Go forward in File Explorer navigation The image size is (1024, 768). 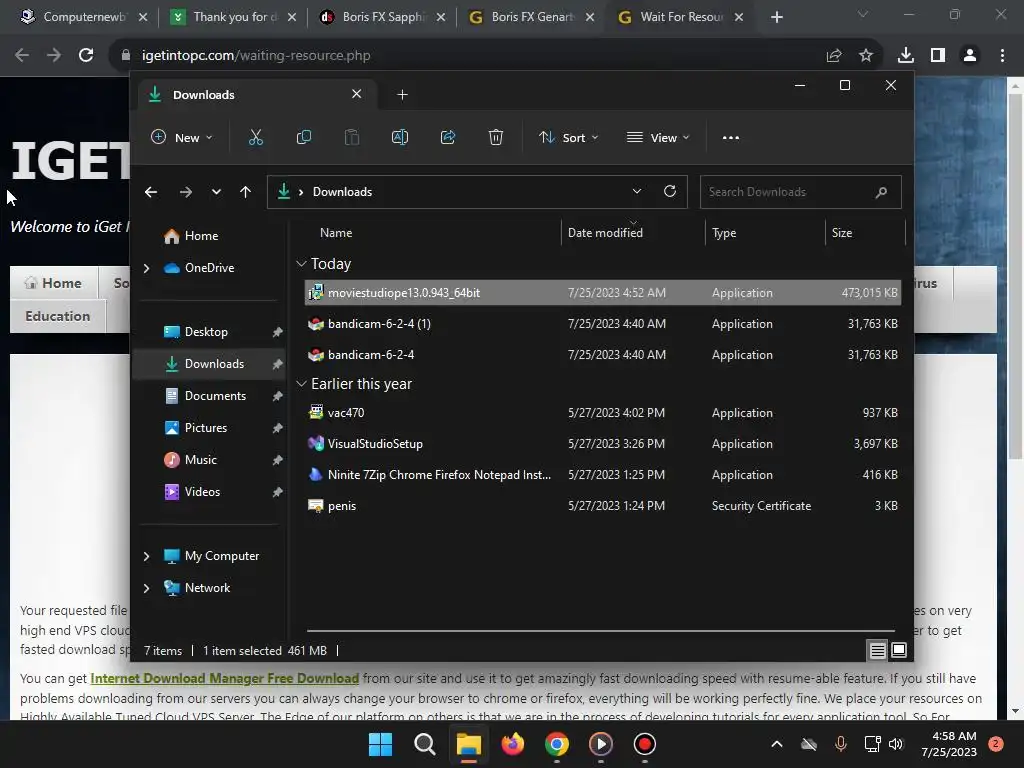[186, 192]
